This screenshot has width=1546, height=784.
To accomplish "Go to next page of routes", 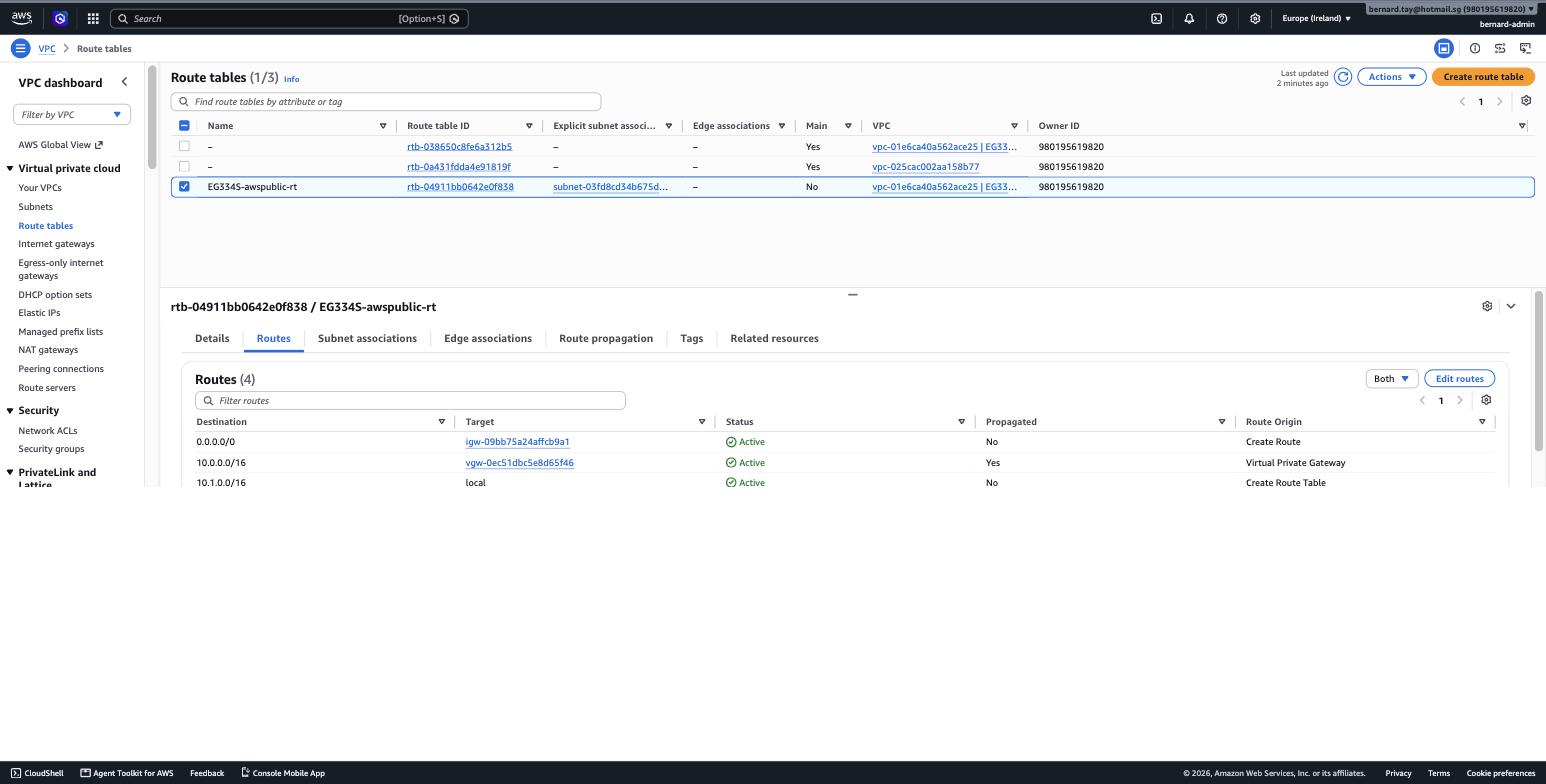I will [x=1459, y=400].
